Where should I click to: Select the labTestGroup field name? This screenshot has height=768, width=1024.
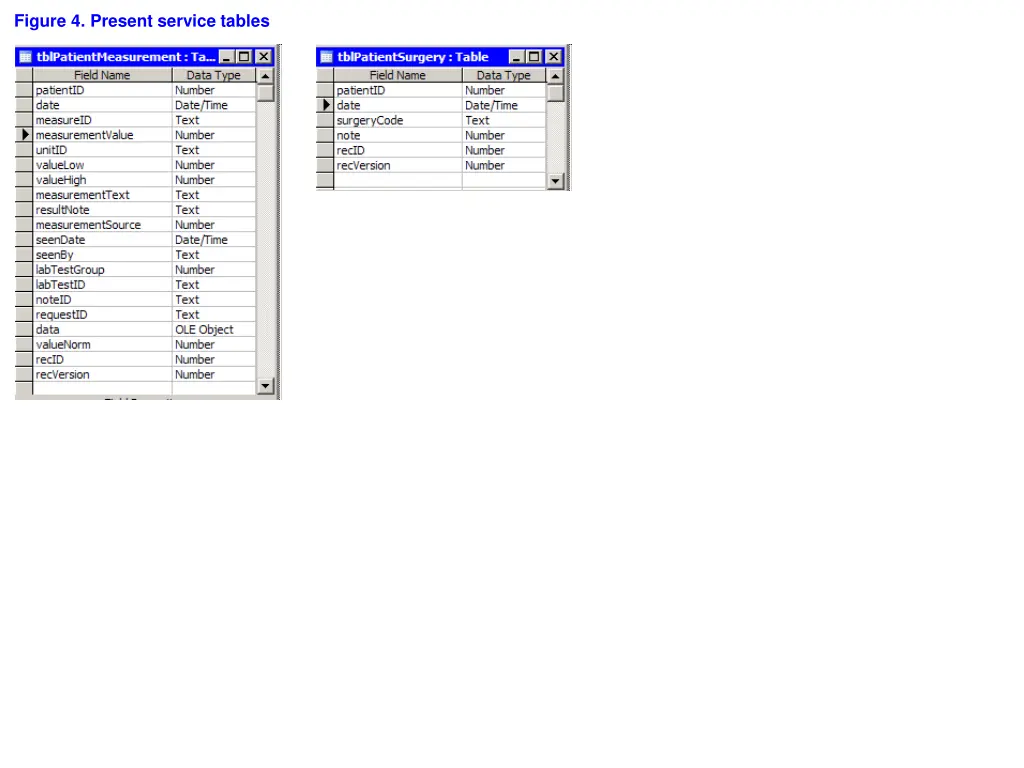pos(102,270)
